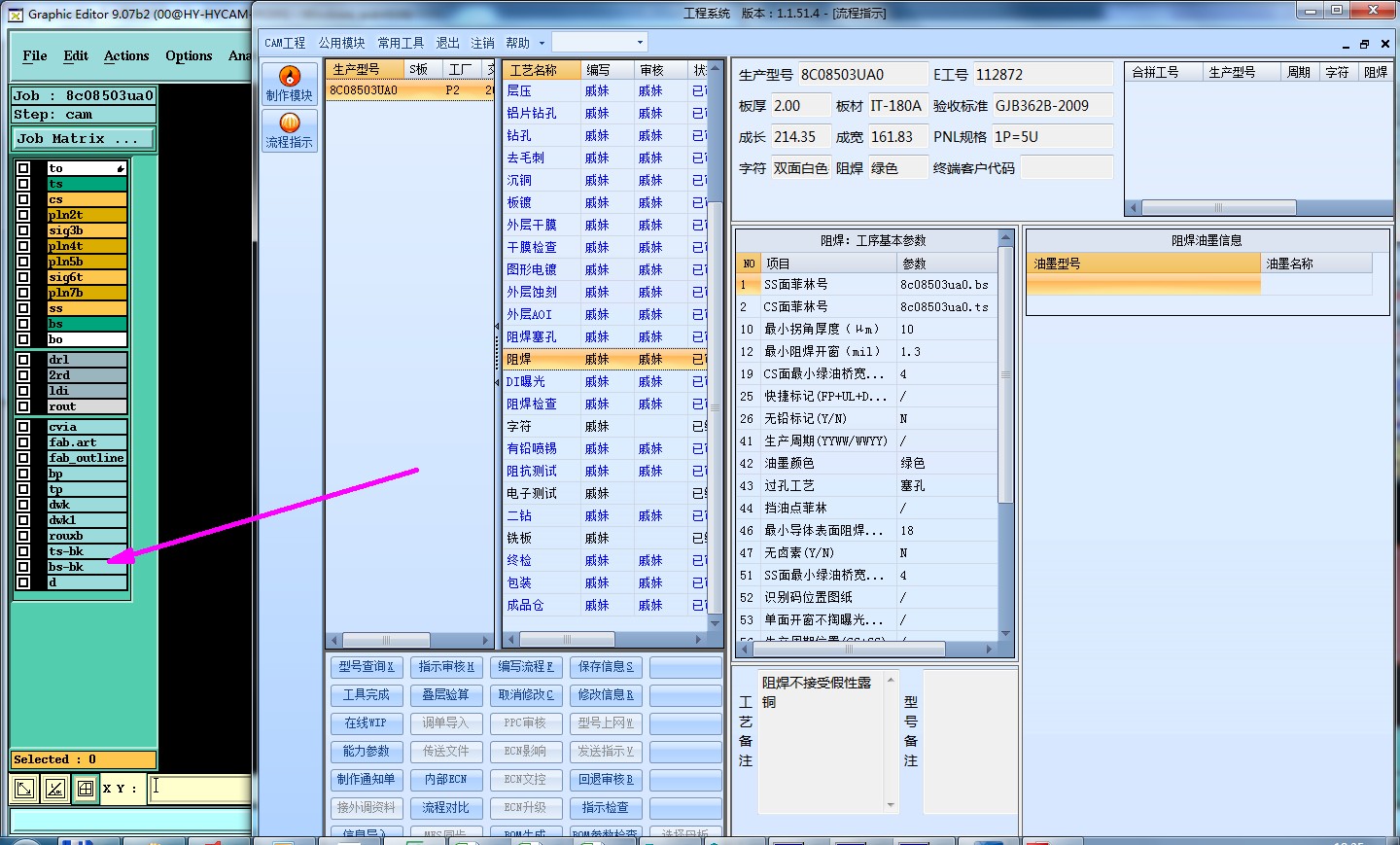Expand the Job Matrix selector
The width and height of the screenshot is (1400, 845).
click(x=83, y=139)
